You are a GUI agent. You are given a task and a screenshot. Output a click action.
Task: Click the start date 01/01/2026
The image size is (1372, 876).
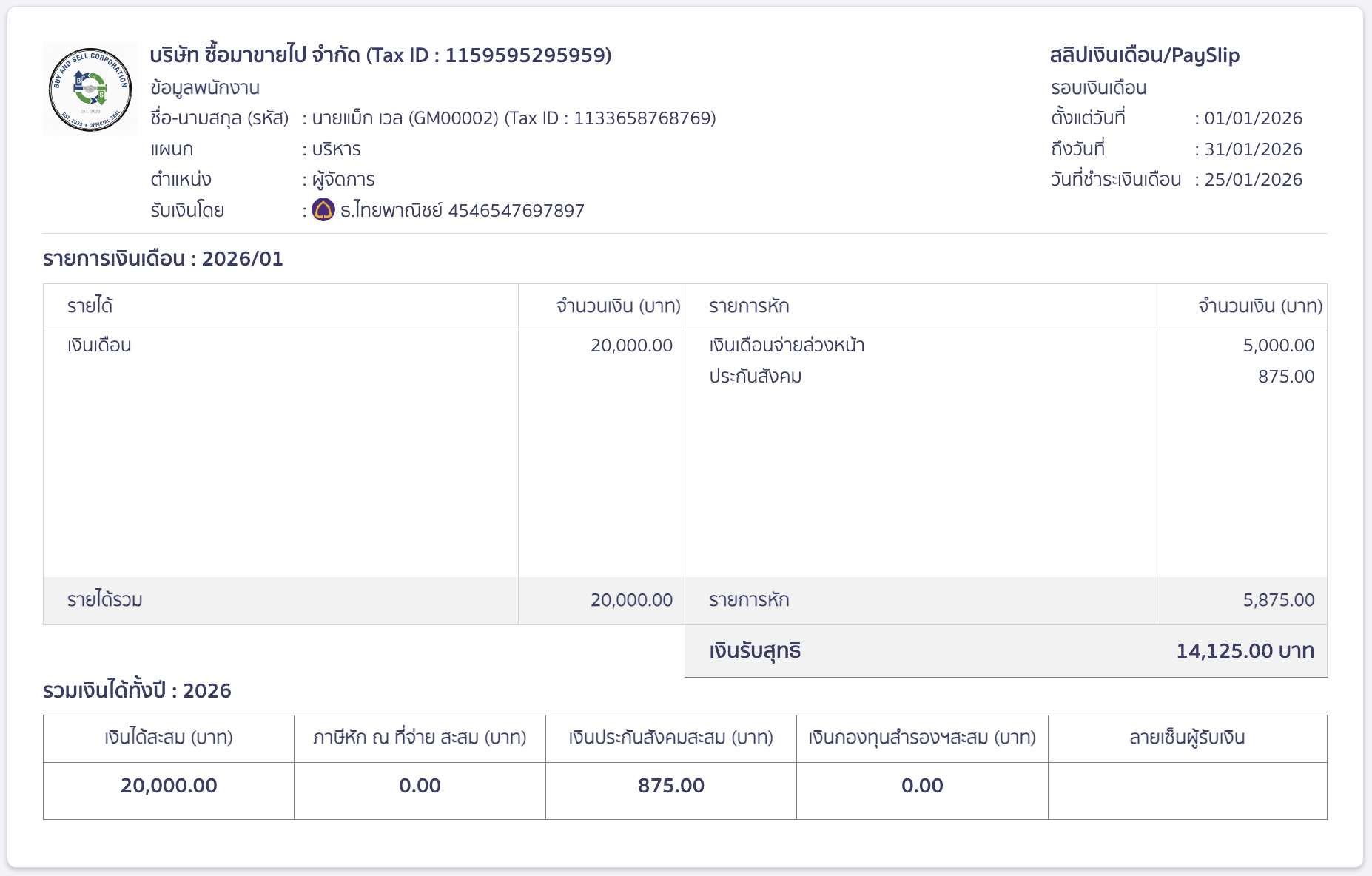[1253, 118]
